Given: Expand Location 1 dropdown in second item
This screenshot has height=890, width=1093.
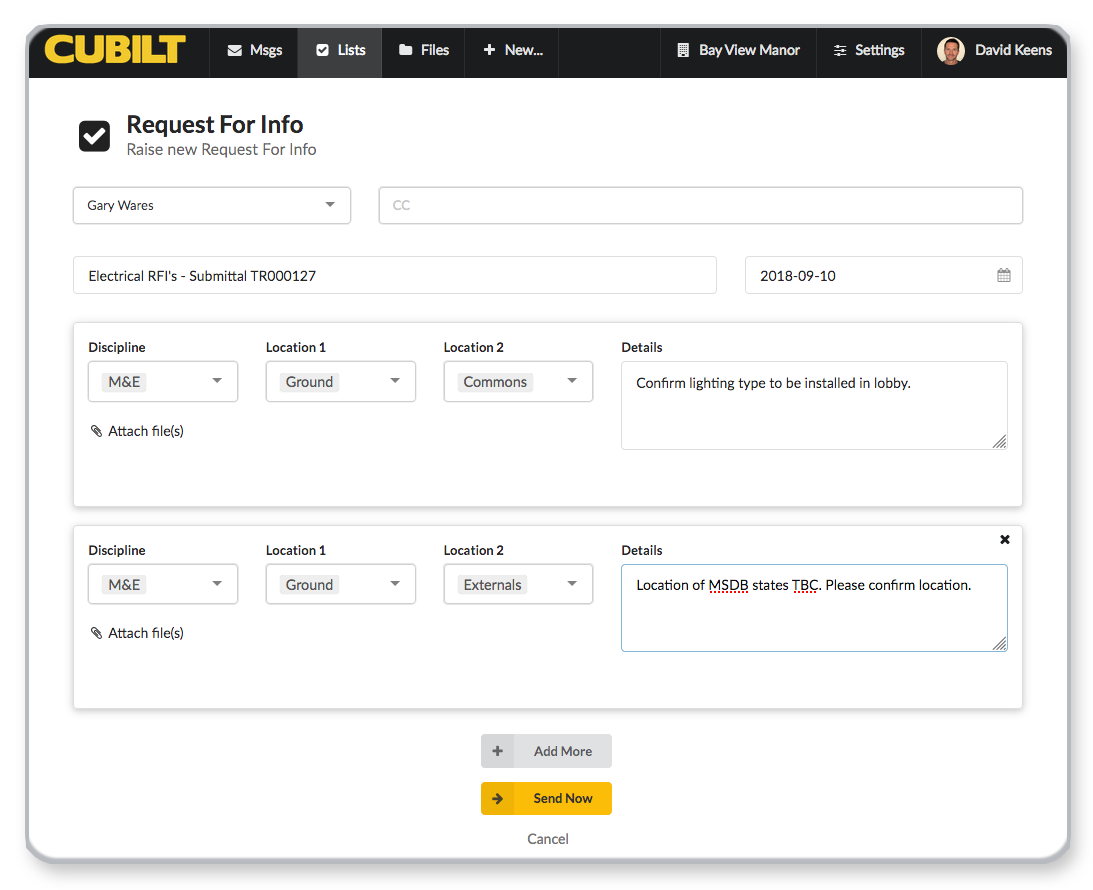Looking at the screenshot, I should click(x=340, y=585).
